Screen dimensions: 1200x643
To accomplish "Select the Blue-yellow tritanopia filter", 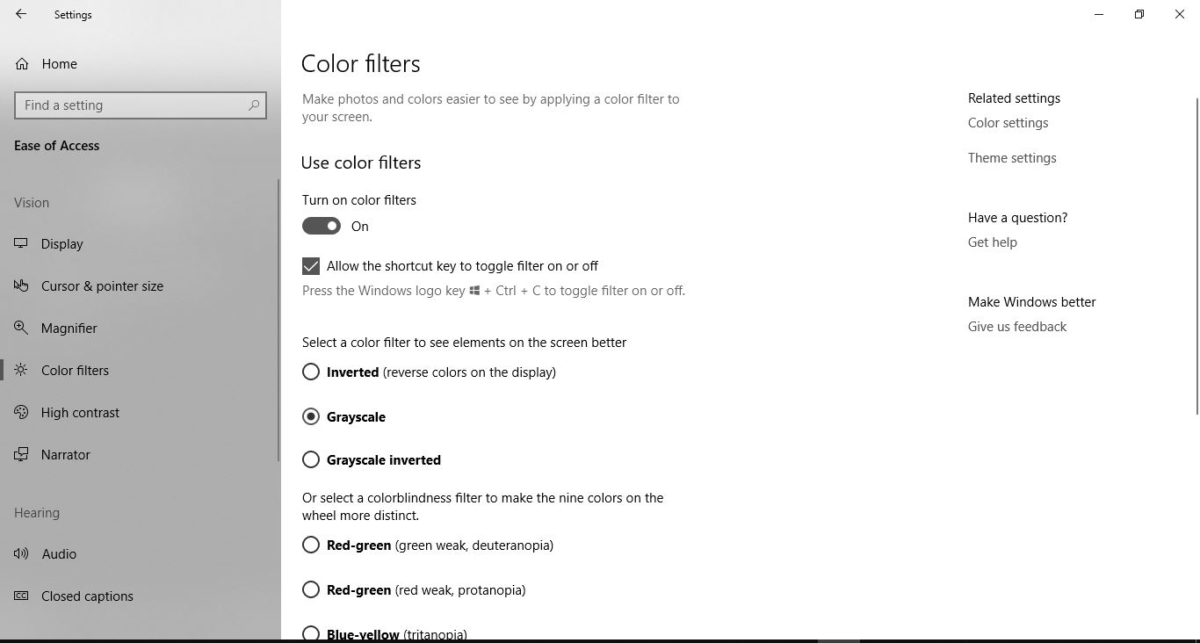I will (311, 634).
